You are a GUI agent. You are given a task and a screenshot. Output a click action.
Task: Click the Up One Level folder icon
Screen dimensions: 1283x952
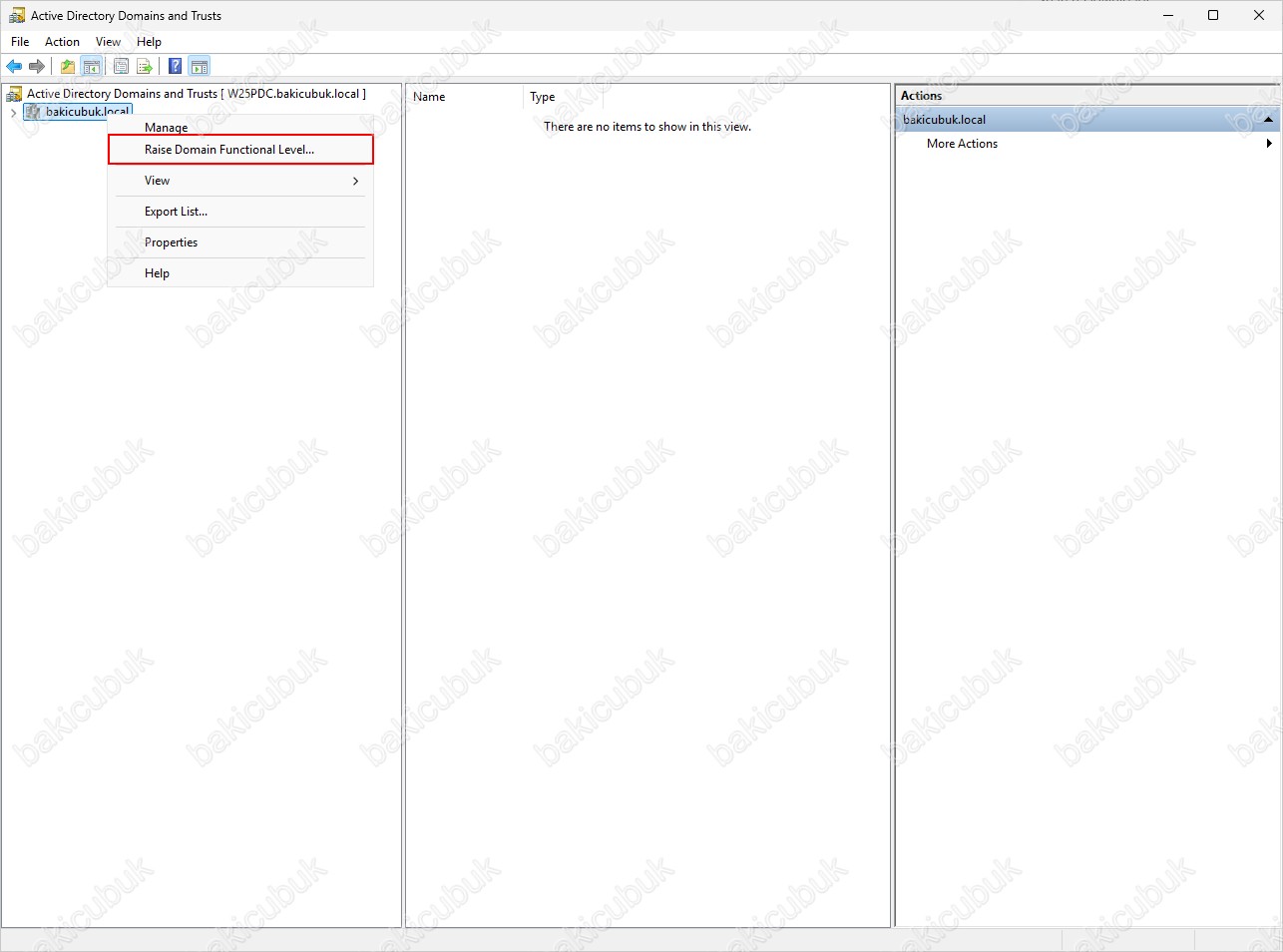click(68, 67)
